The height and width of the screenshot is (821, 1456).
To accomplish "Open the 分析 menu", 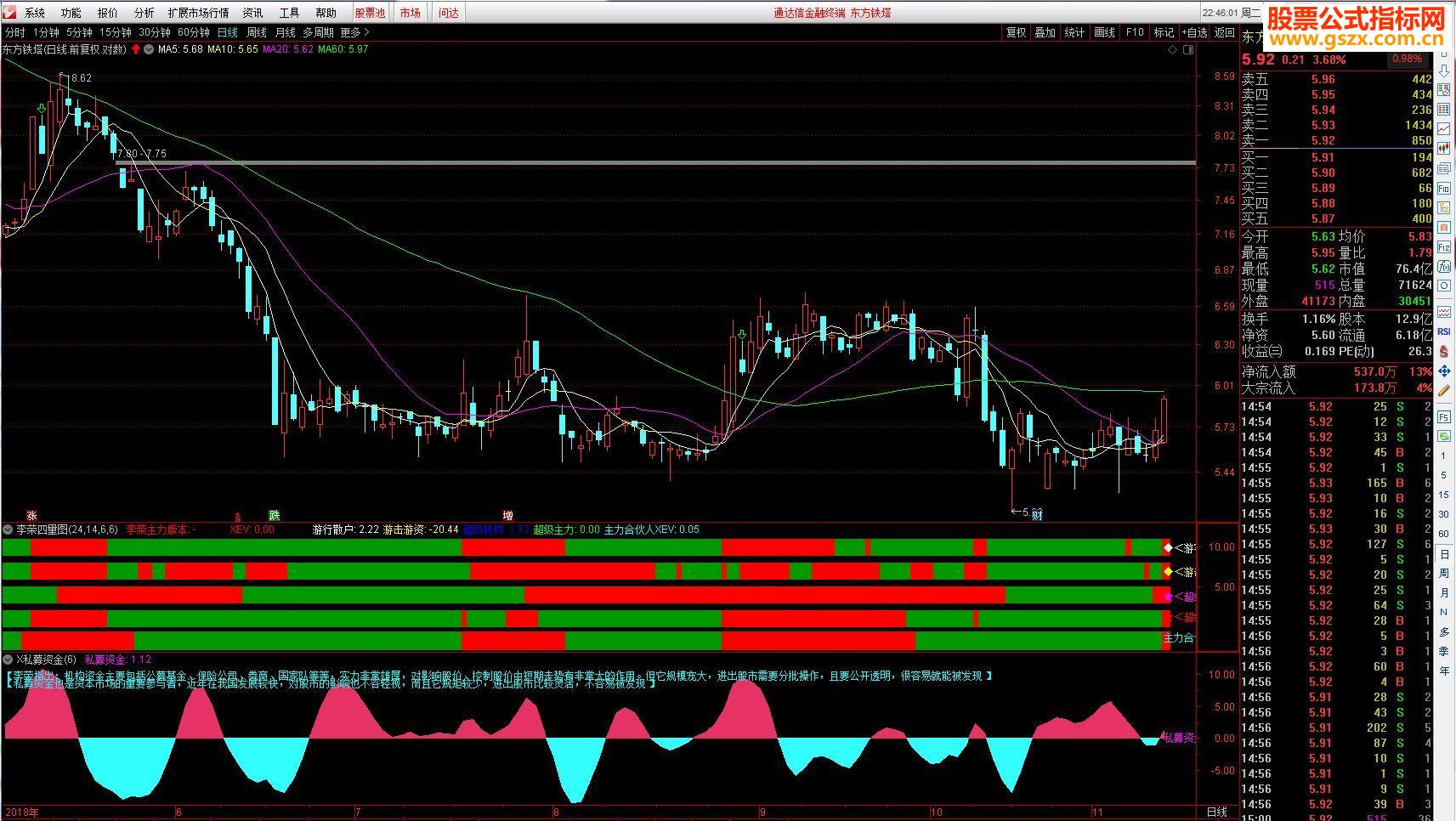I will point(144,13).
